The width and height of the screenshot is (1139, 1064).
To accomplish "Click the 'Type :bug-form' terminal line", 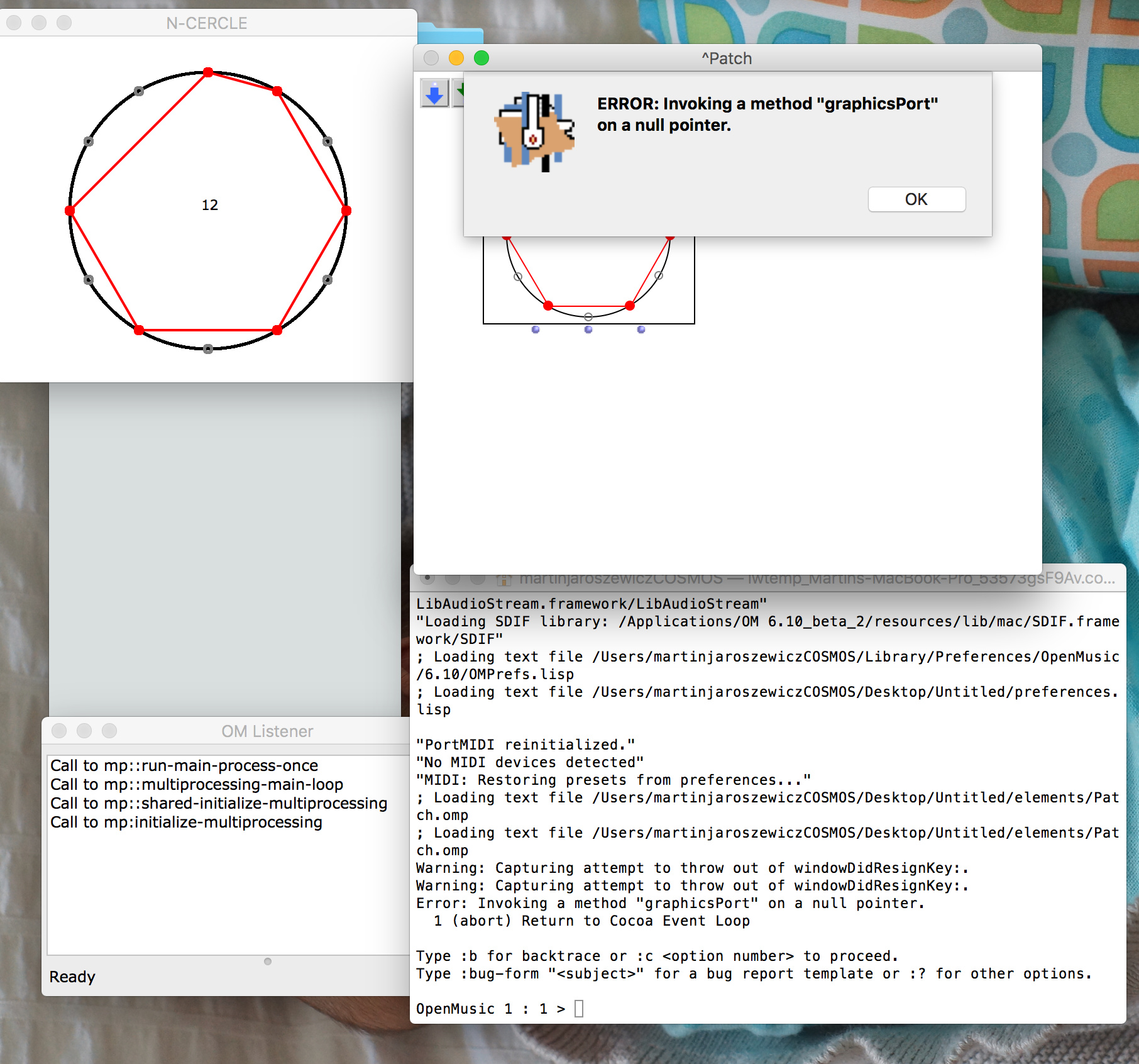I will [754, 973].
